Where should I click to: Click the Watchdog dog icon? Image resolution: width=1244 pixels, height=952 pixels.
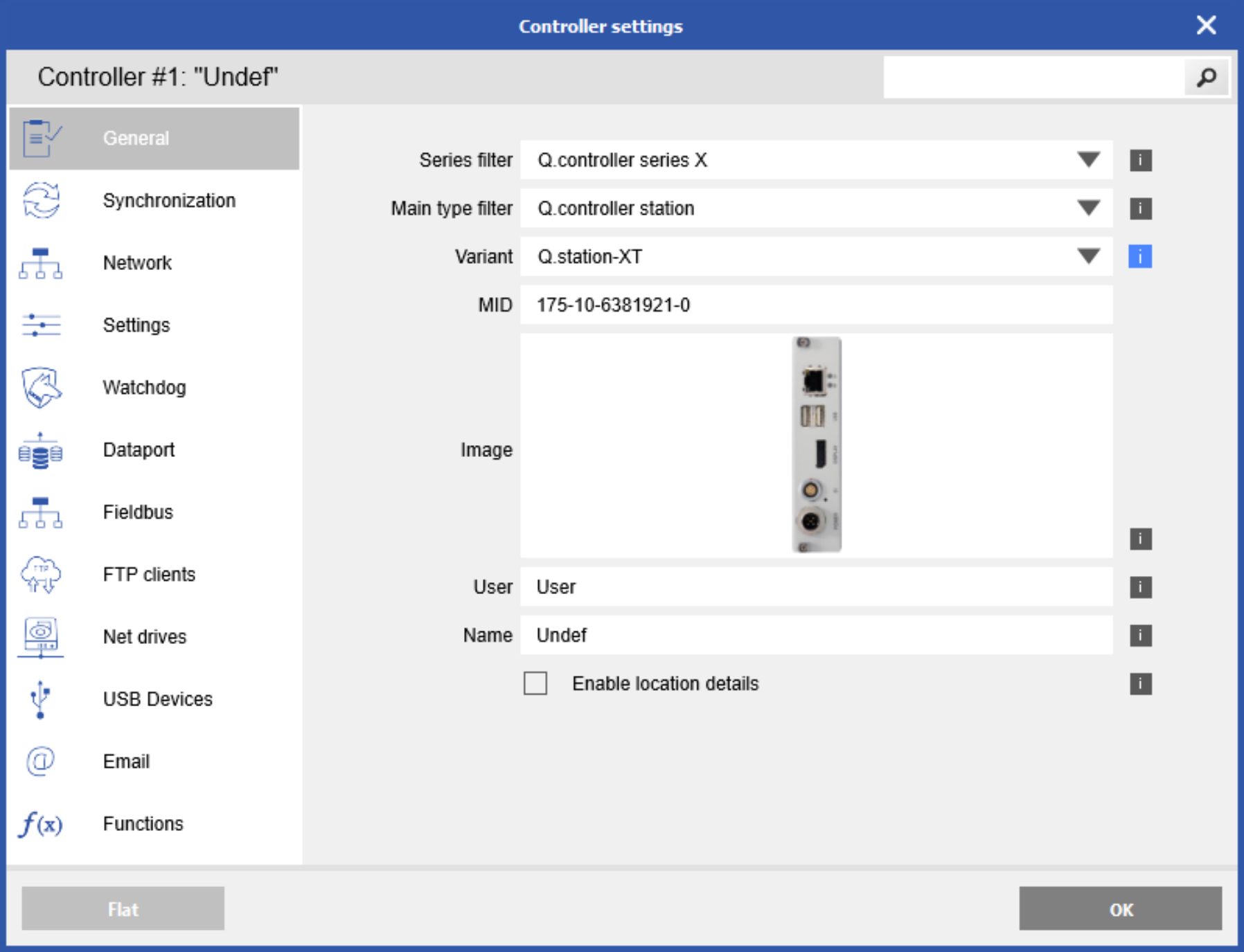(x=41, y=388)
